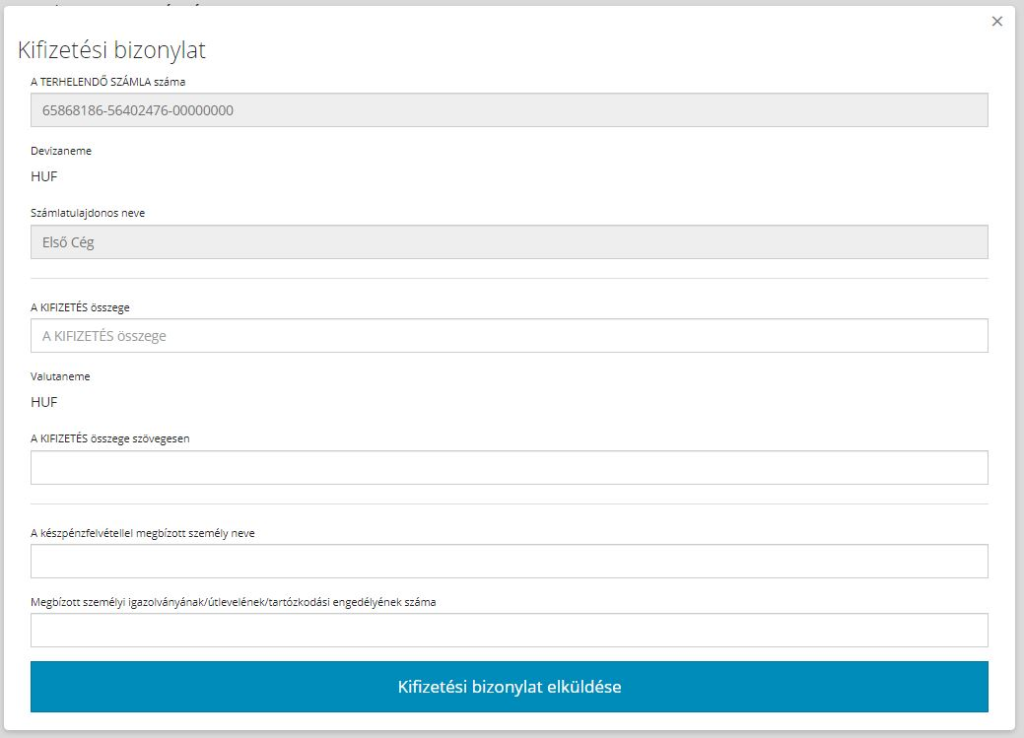The width and height of the screenshot is (1024, 738).
Task: Click the Számlatulajdonos neve label
Action: click(88, 212)
